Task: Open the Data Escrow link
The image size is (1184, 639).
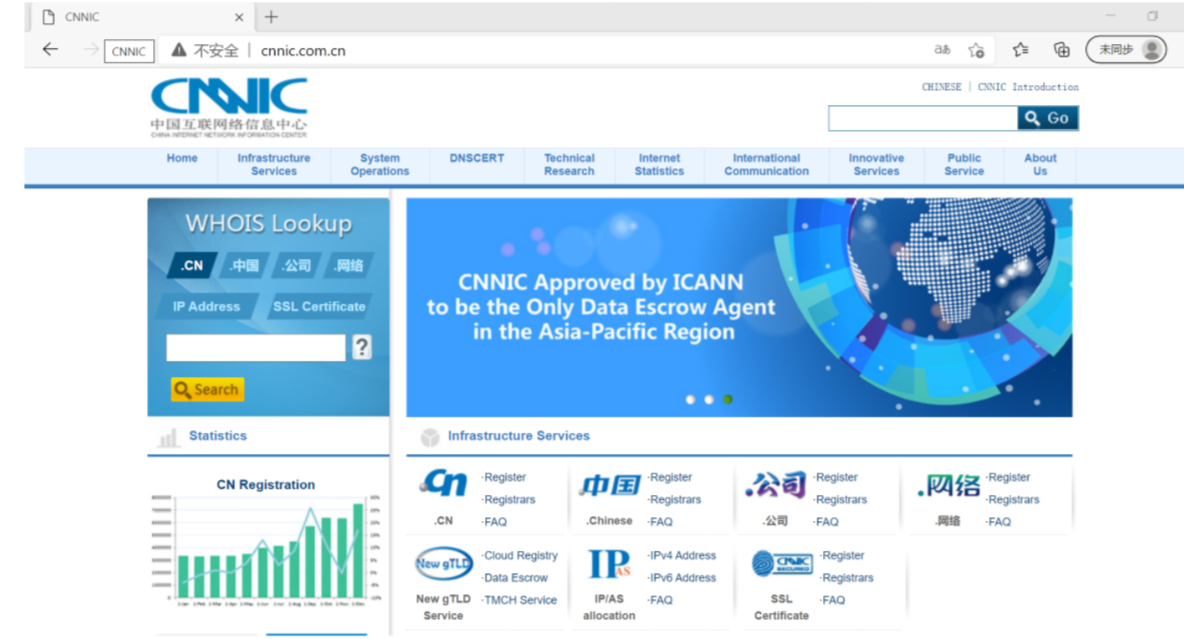Action: 516,578
